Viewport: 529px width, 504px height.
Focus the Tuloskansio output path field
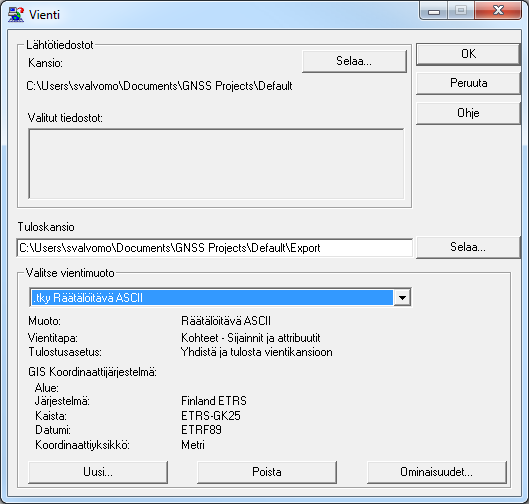coord(215,248)
